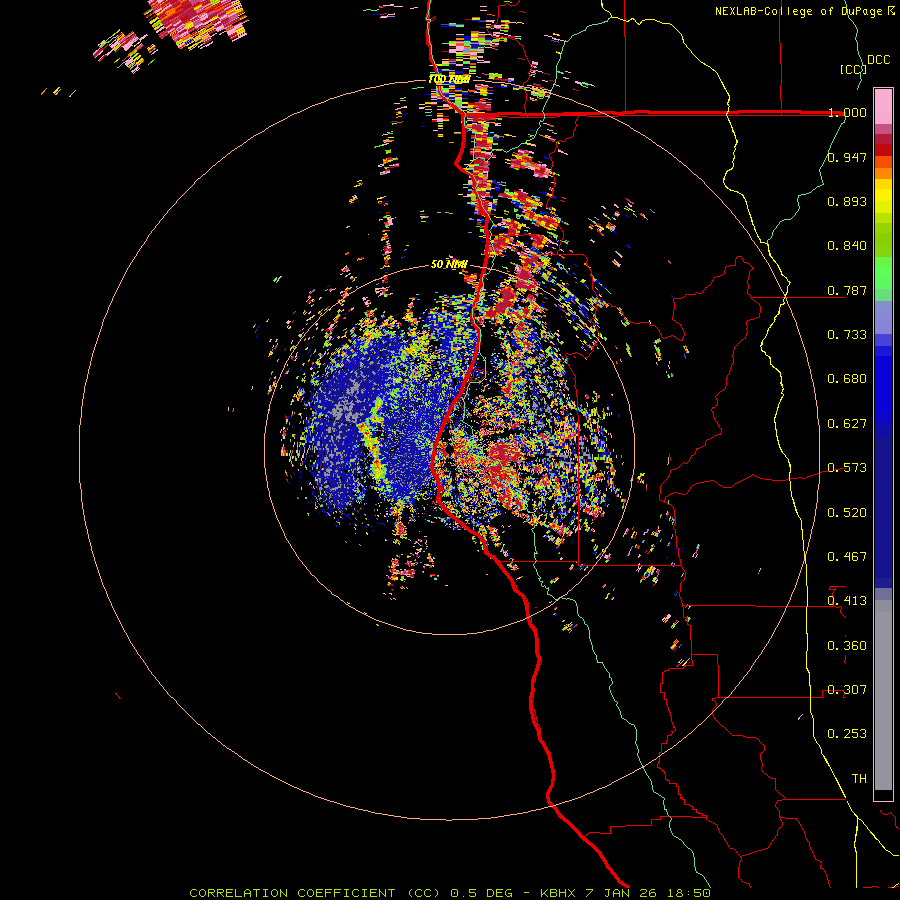
Task: Click the 0.840 legend value
Action: (x=847, y=246)
